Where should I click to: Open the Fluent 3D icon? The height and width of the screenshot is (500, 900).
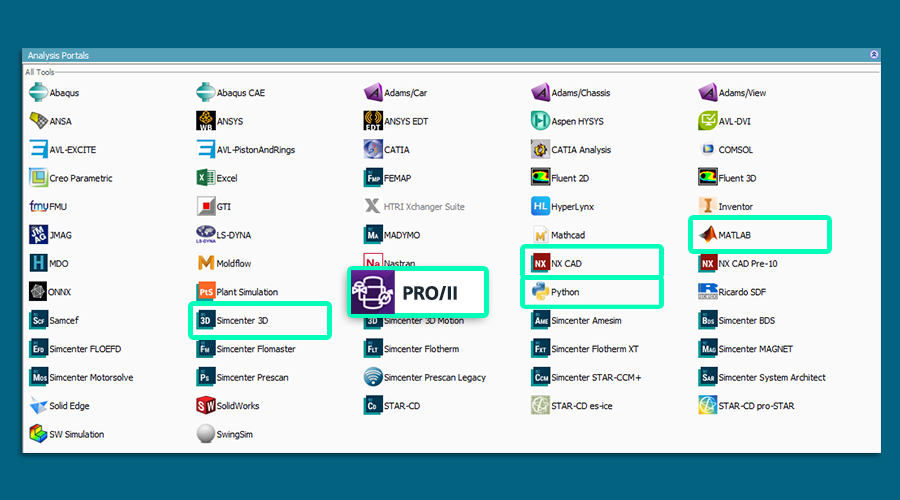click(707, 178)
